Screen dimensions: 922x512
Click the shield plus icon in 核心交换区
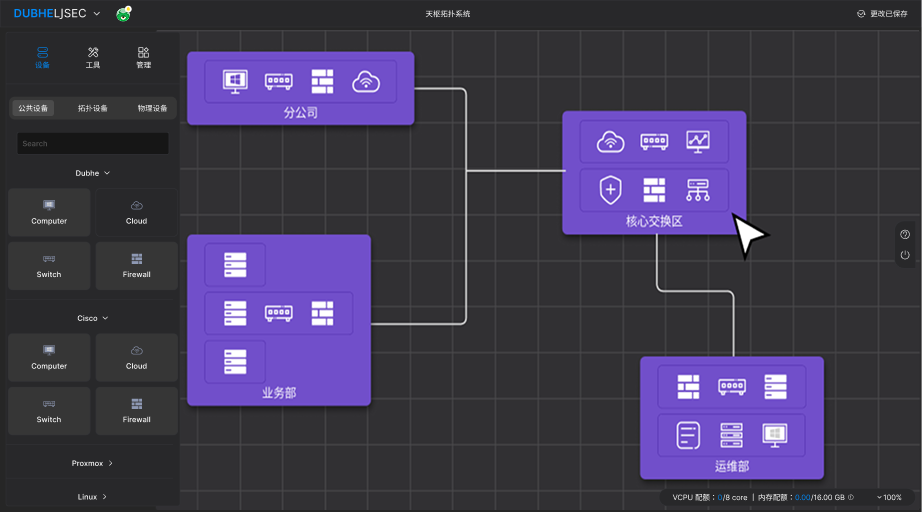point(610,189)
